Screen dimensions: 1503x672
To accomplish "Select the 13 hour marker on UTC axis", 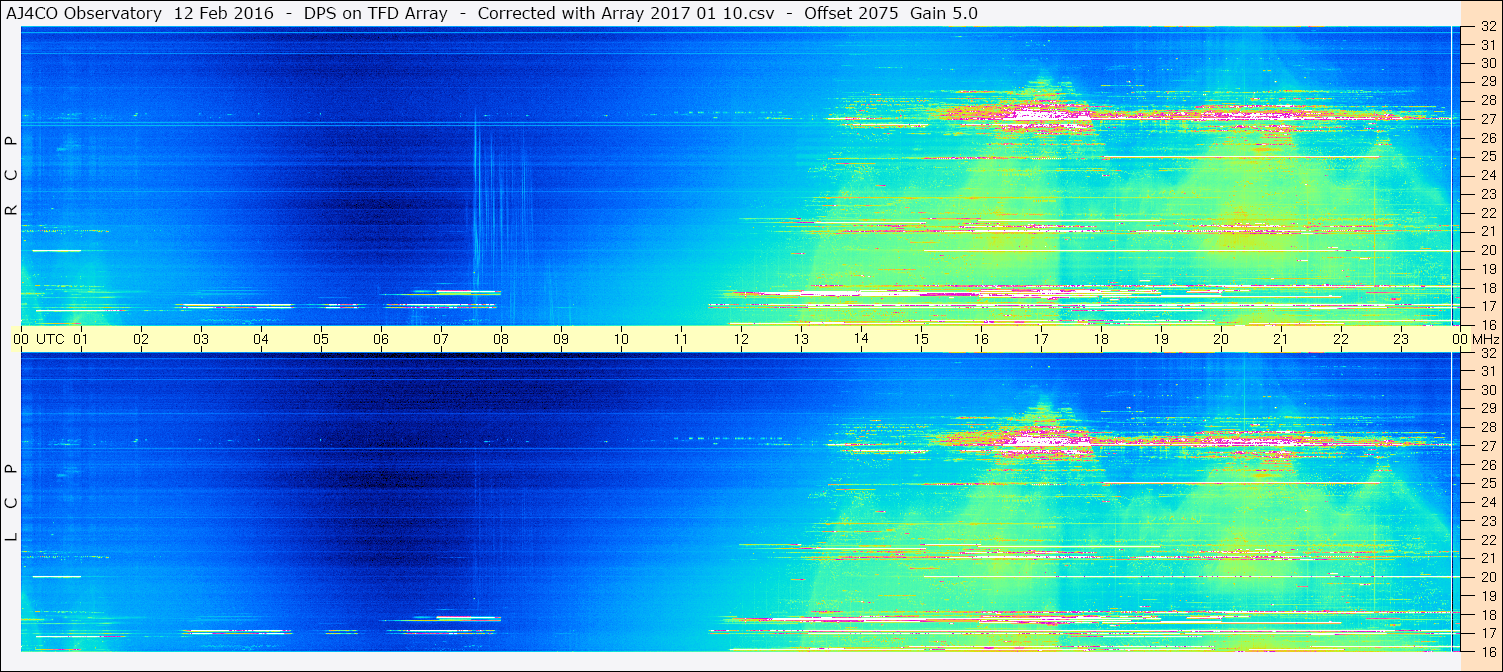I will tap(801, 339).
